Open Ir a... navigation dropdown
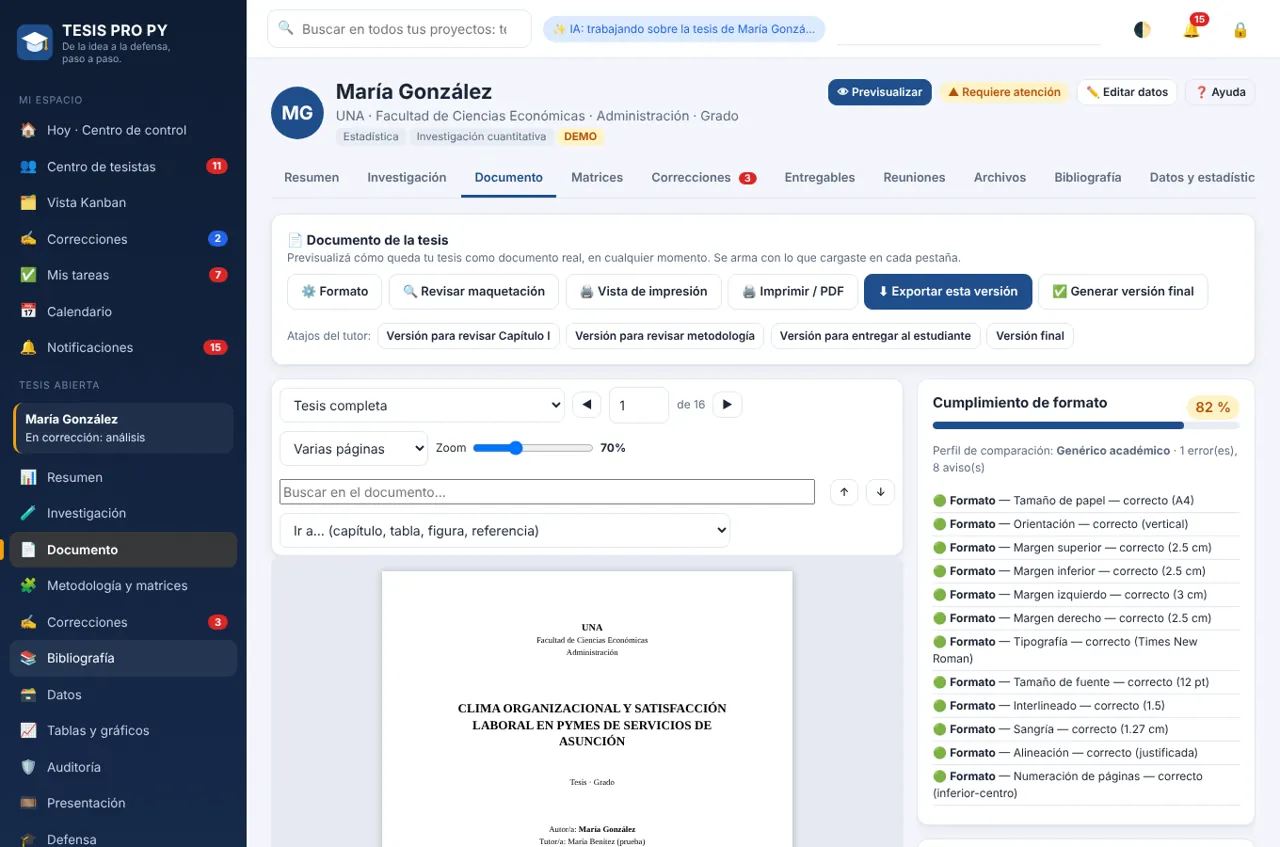Image resolution: width=1280 pixels, height=847 pixels. (505, 530)
